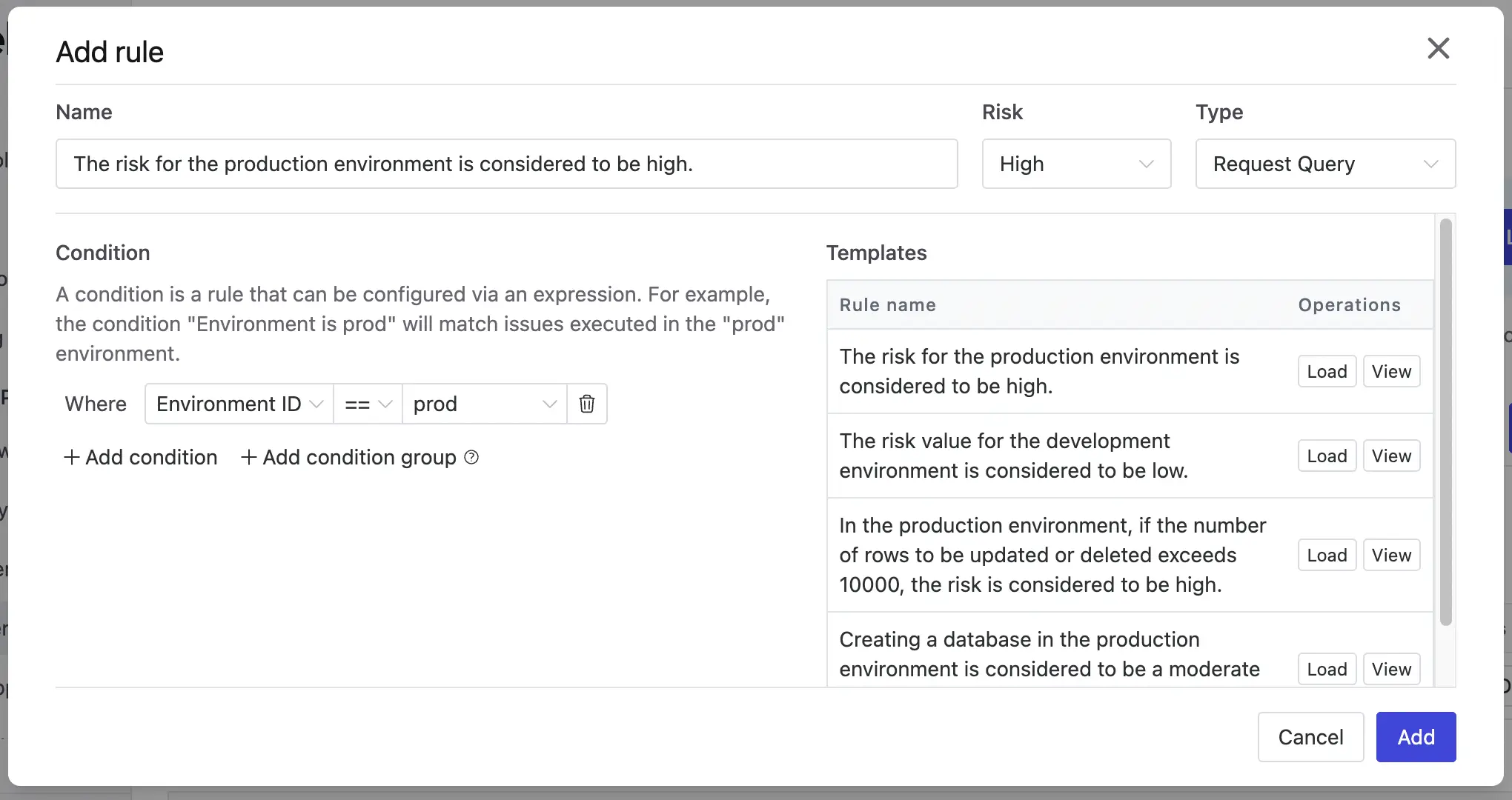The height and width of the screenshot is (800, 1512).
Task: Click the plus icon before Add condition group
Action: [x=248, y=458]
